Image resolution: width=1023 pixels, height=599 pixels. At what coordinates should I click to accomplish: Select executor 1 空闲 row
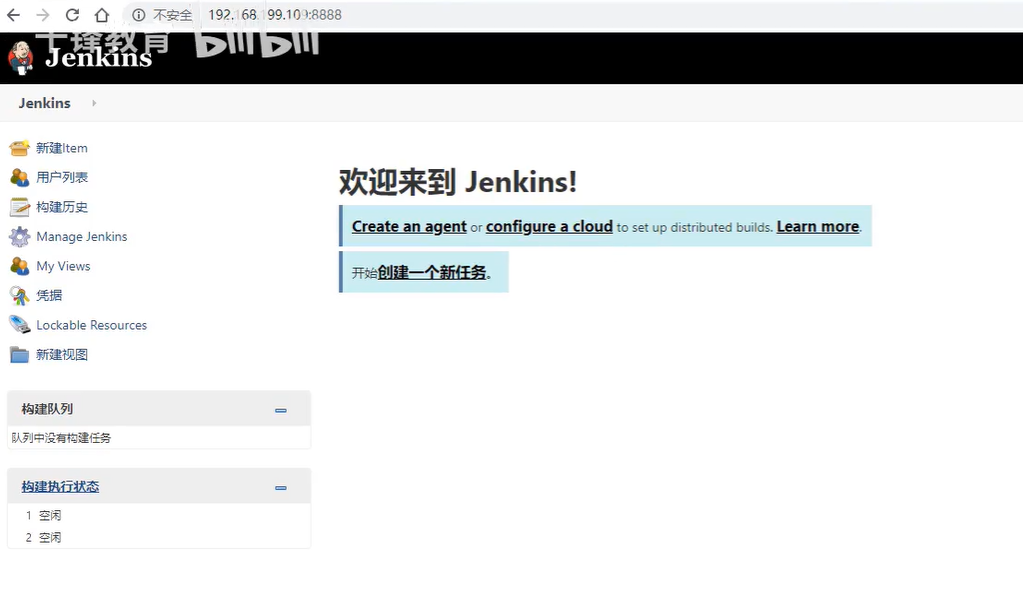coord(159,515)
